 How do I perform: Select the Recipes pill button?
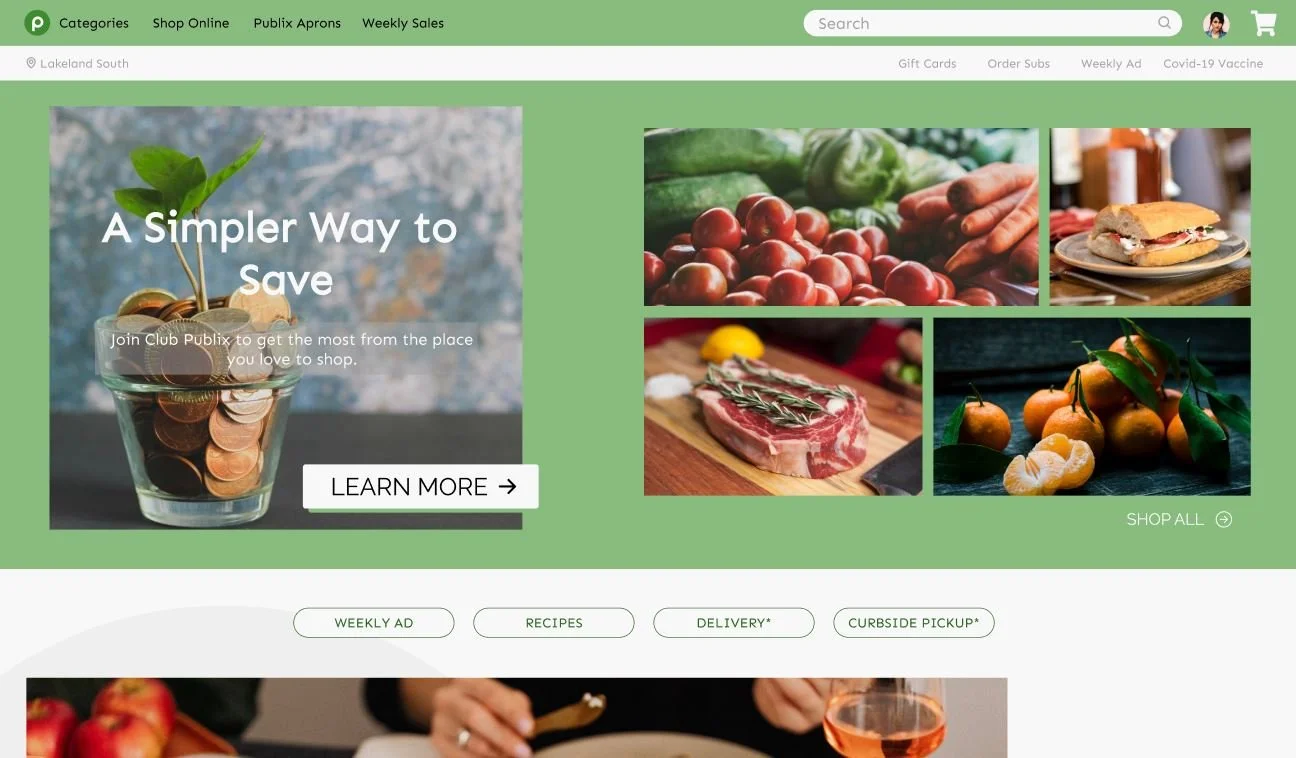(554, 622)
